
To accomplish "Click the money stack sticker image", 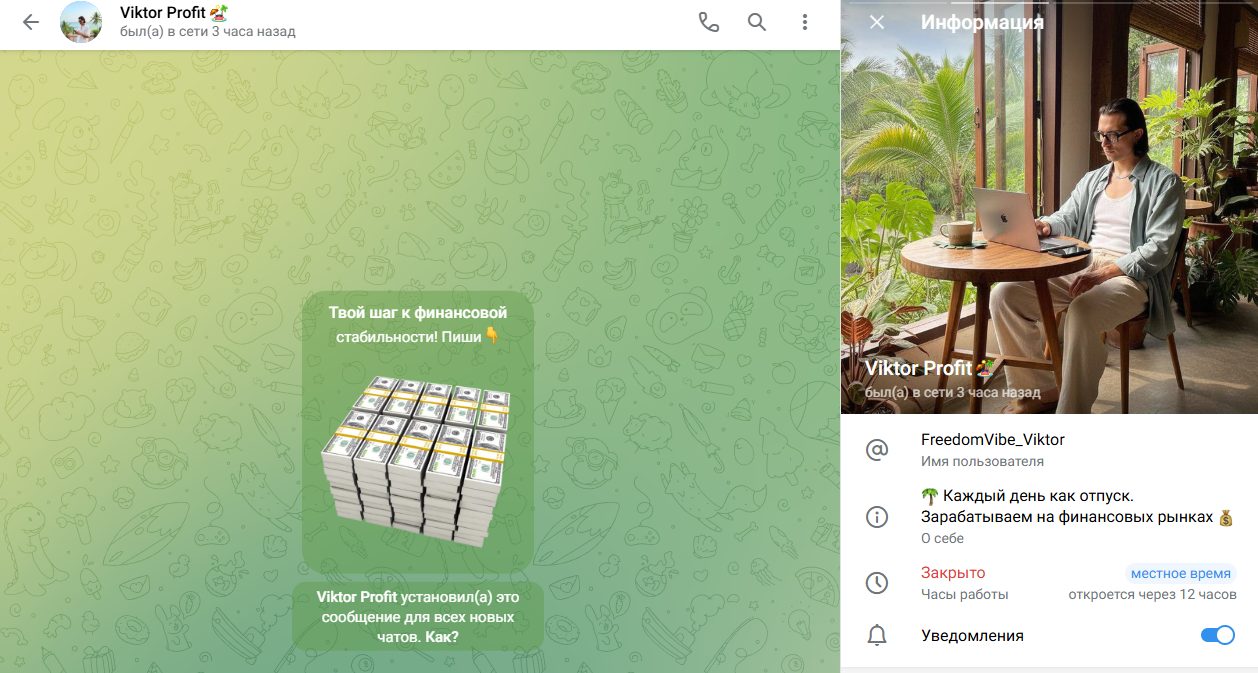I will (x=416, y=462).
